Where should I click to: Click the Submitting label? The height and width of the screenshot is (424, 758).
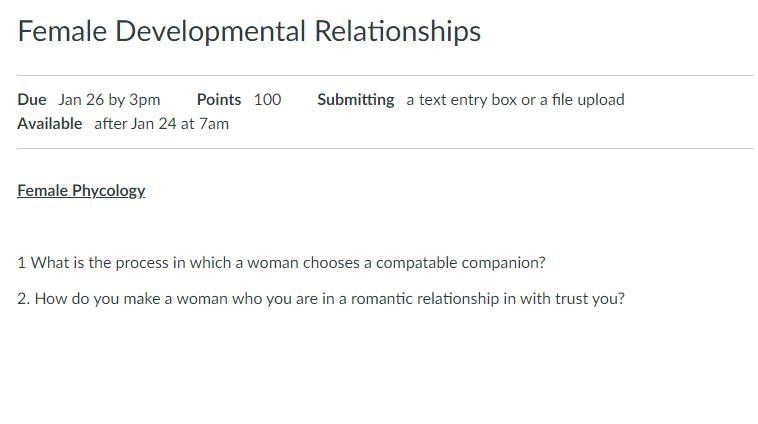click(356, 100)
